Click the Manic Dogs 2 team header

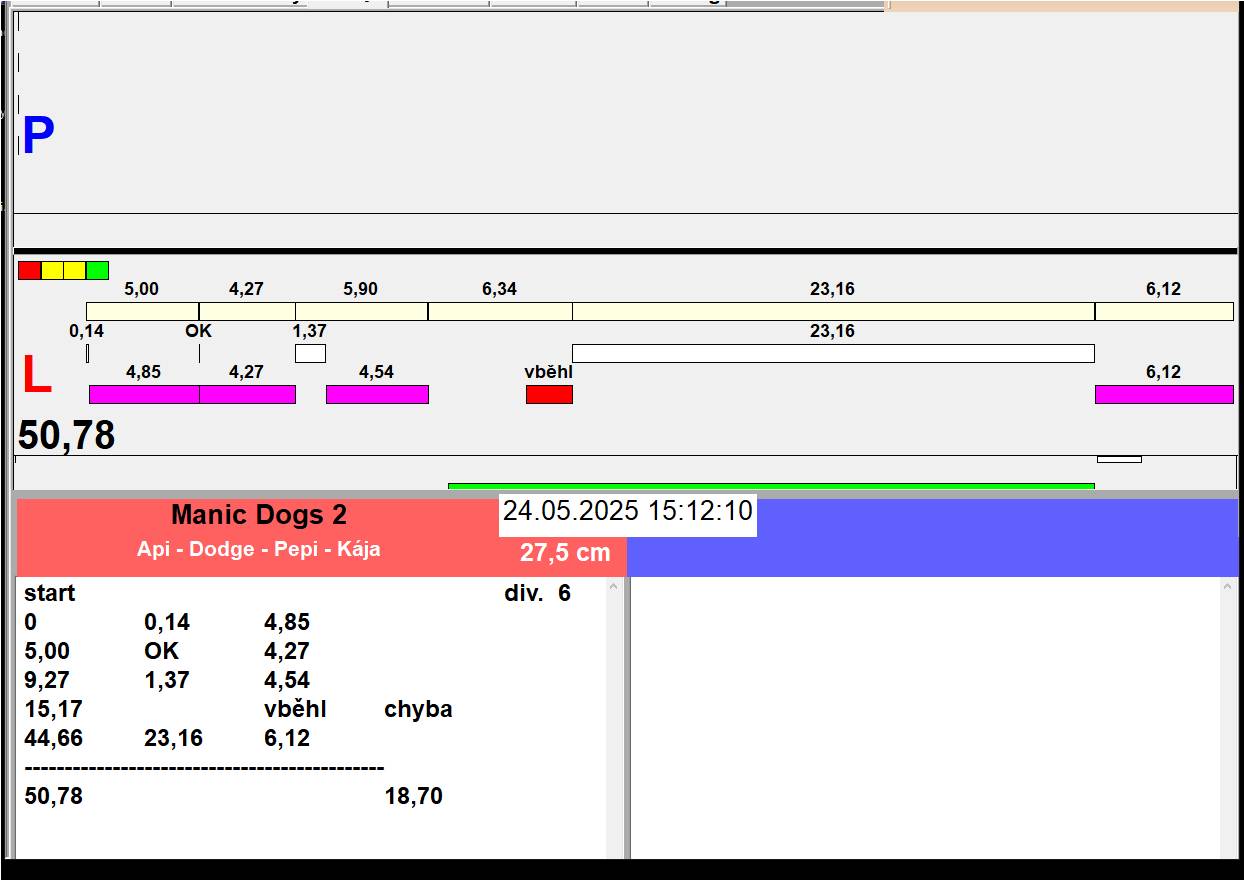[258, 516]
